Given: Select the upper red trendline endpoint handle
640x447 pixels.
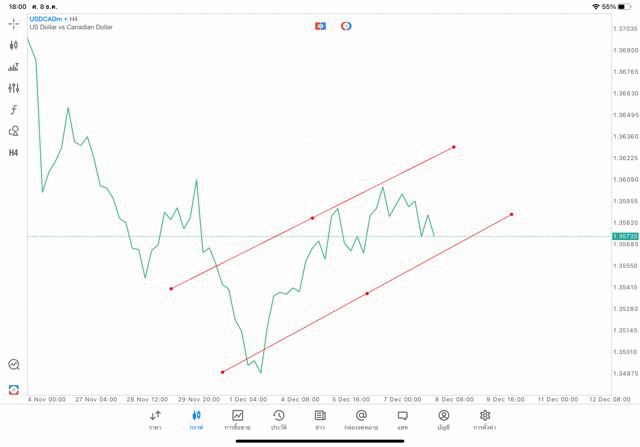Looking at the screenshot, I should click(454, 147).
